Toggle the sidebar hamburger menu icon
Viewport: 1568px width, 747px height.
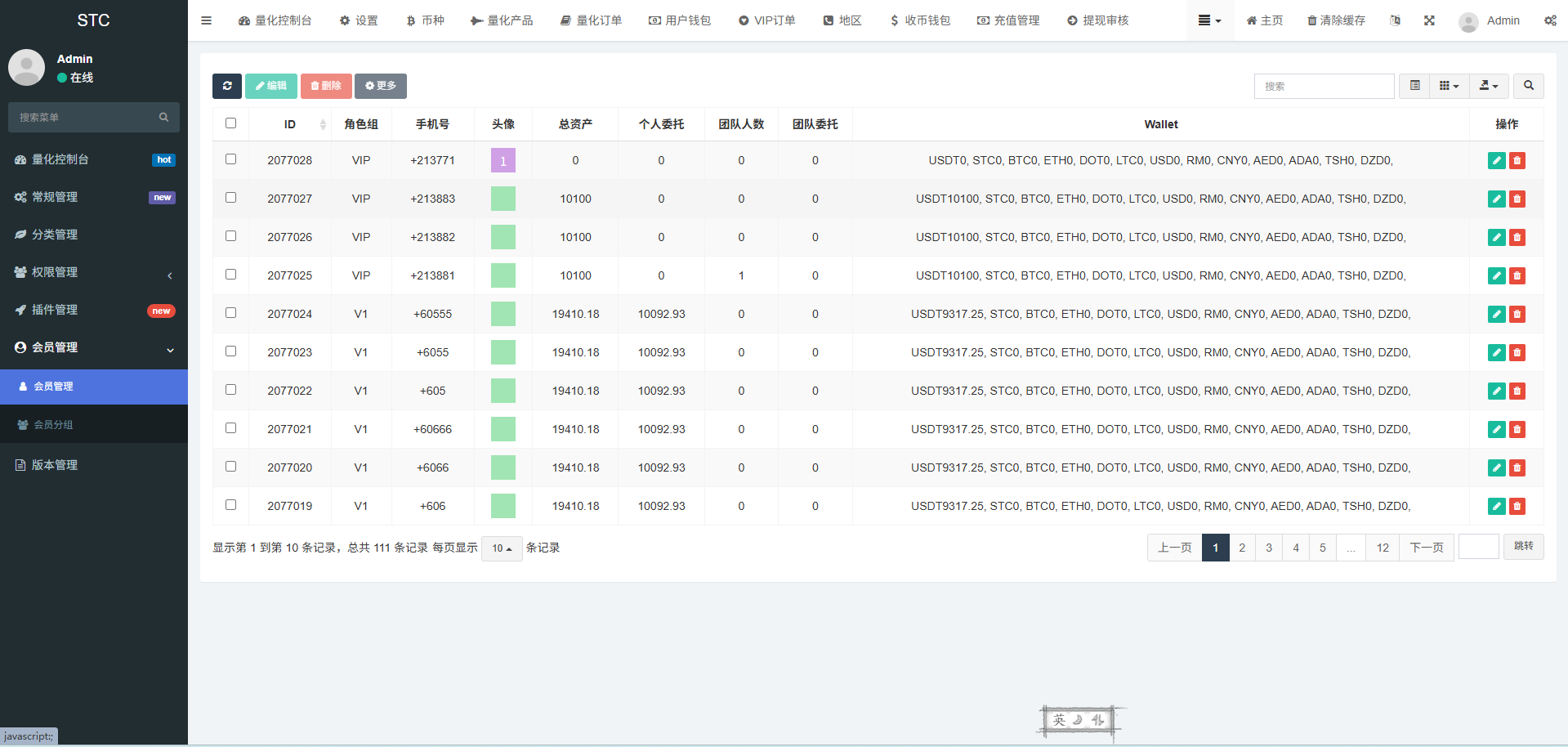[207, 20]
